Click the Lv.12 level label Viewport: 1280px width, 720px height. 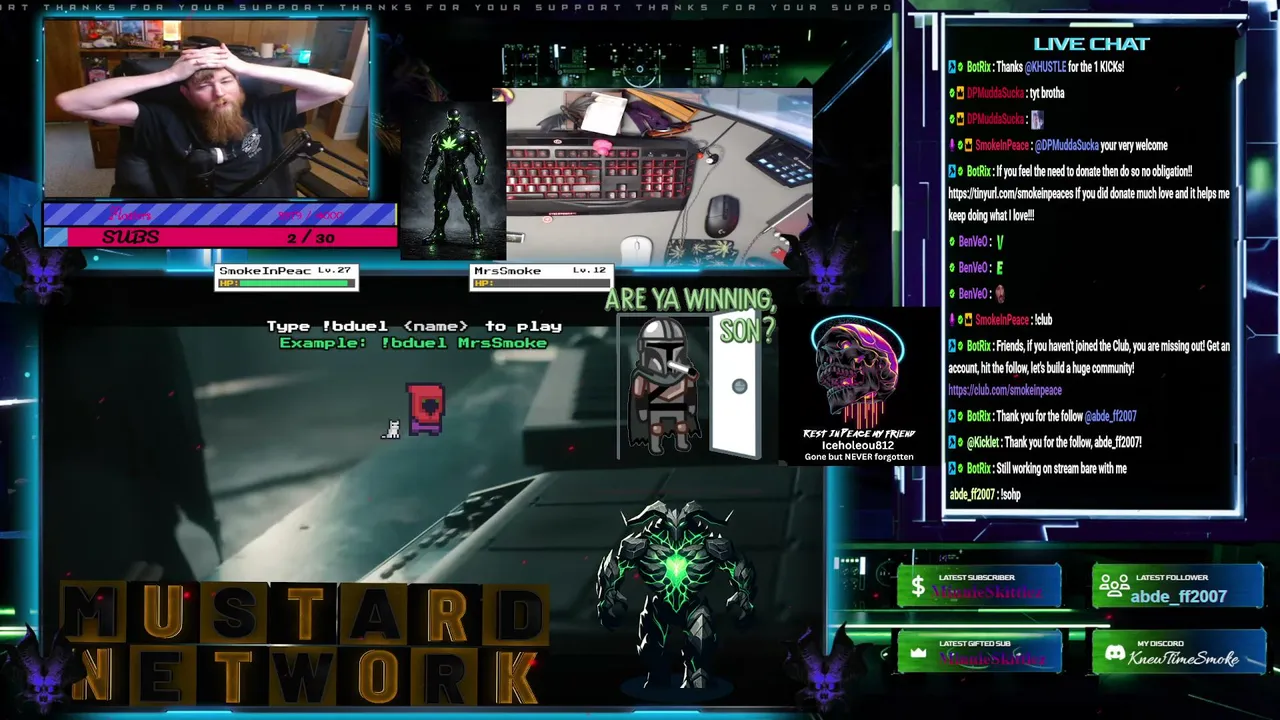(x=589, y=271)
